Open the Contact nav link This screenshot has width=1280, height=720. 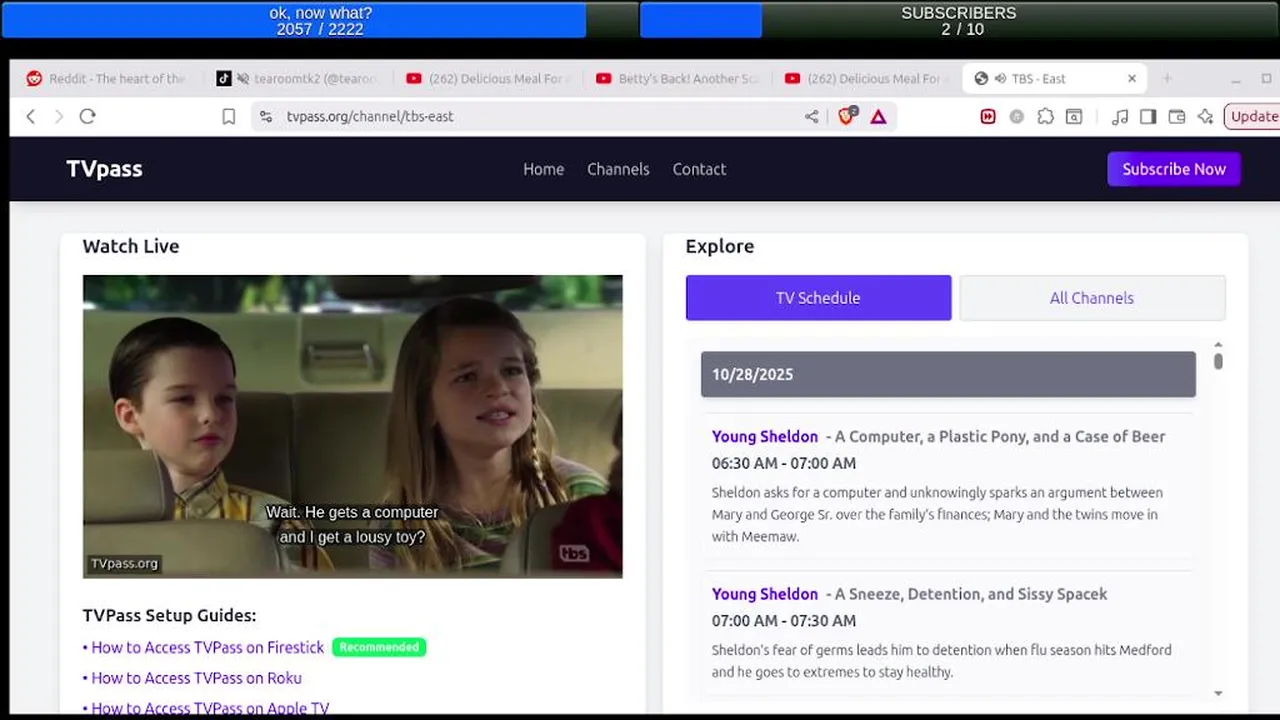click(699, 169)
